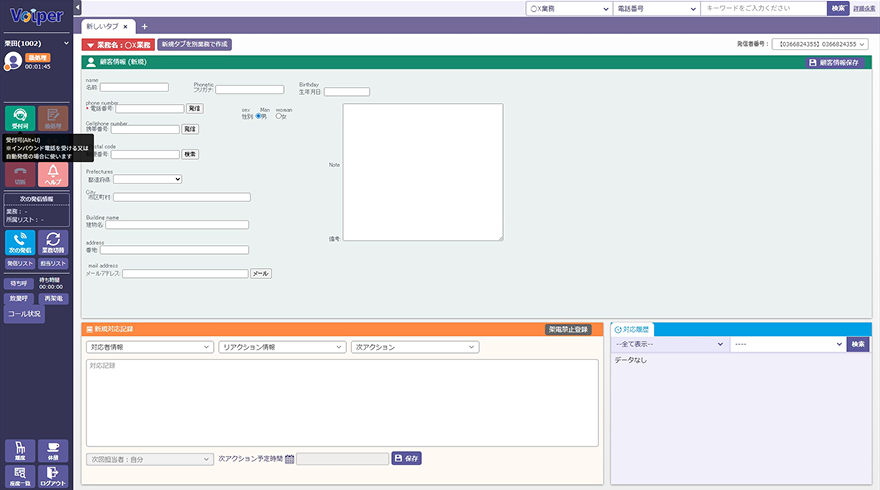The image size is (880, 490).
Task: Click the chair icon button at sidebar bottom
Action: [x=20, y=451]
